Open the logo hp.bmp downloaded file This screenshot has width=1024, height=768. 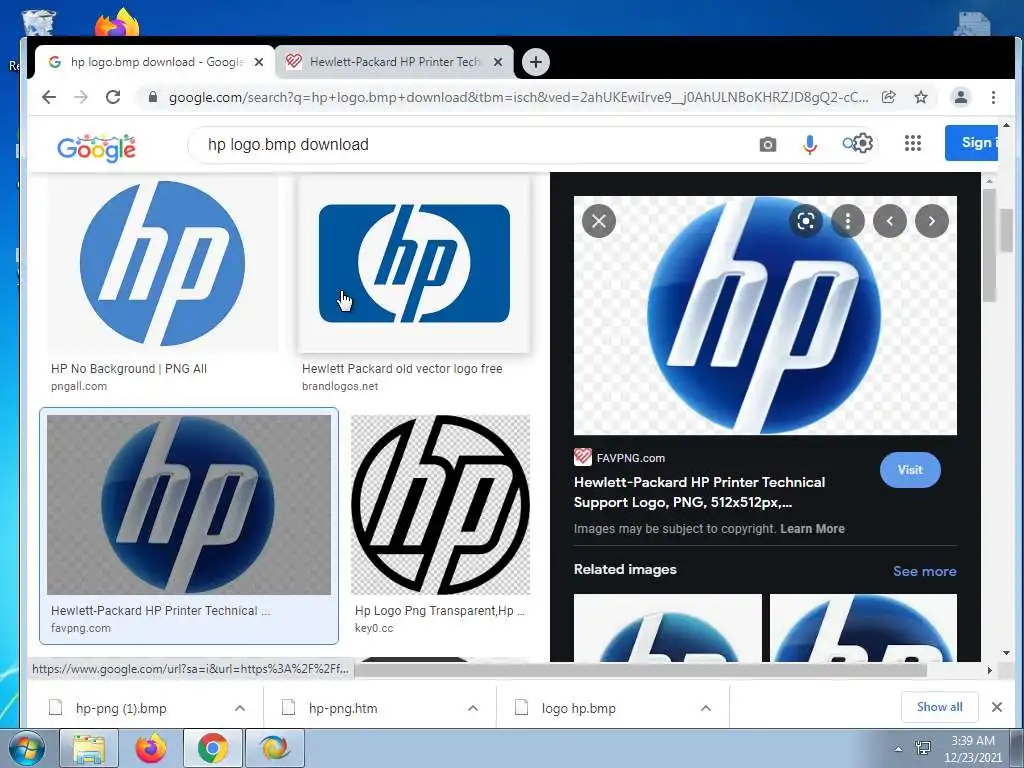pos(579,708)
